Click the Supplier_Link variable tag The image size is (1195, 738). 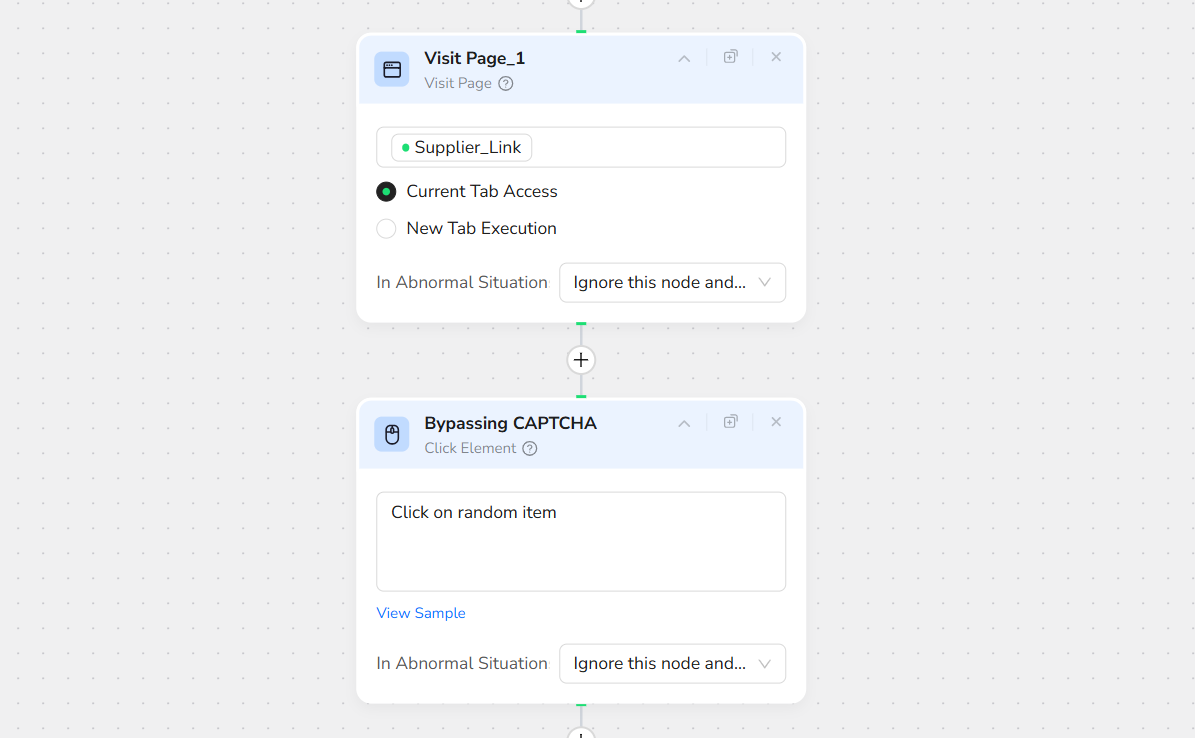[x=462, y=147]
